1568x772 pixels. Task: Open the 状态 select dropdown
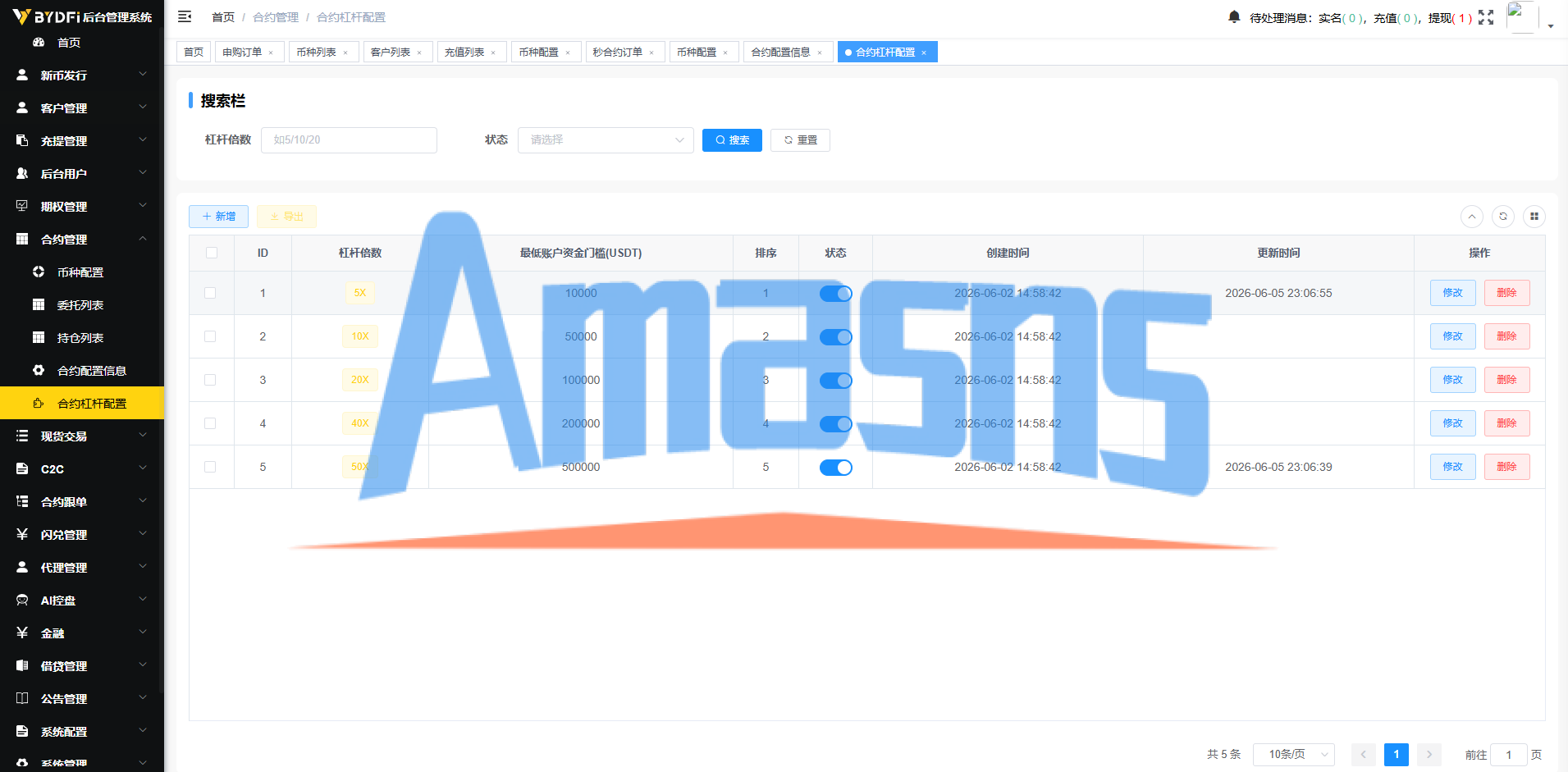[x=606, y=140]
